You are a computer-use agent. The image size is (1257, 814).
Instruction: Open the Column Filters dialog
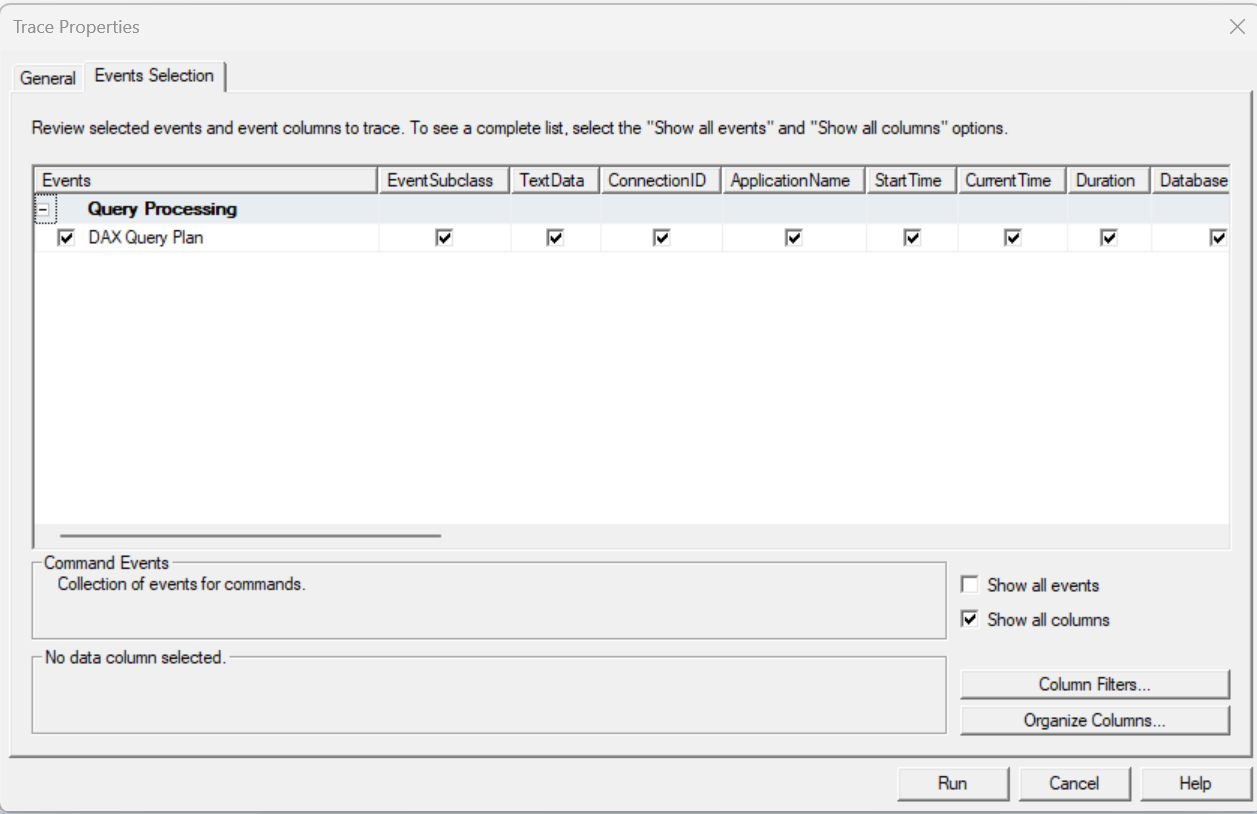click(1094, 685)
